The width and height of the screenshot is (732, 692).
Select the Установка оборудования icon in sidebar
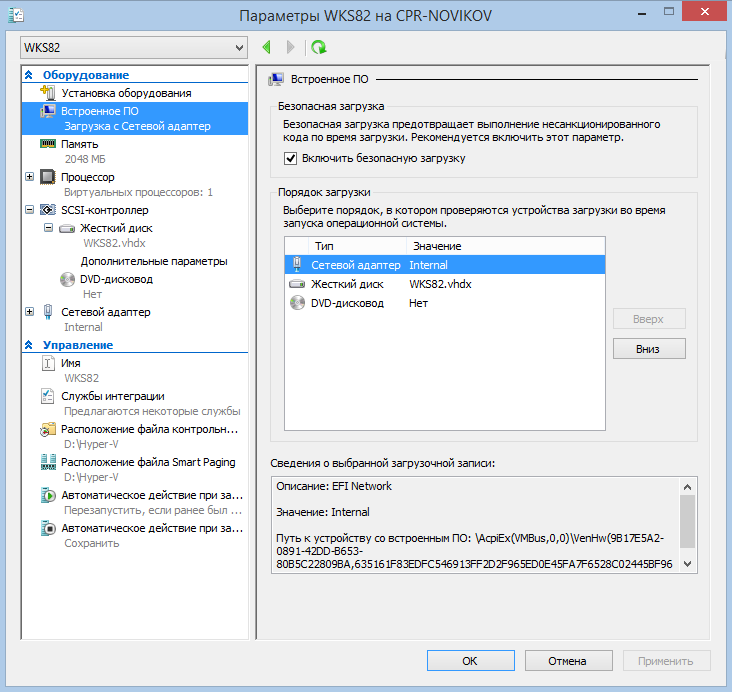pyautogui.click(x=48, y=93)
